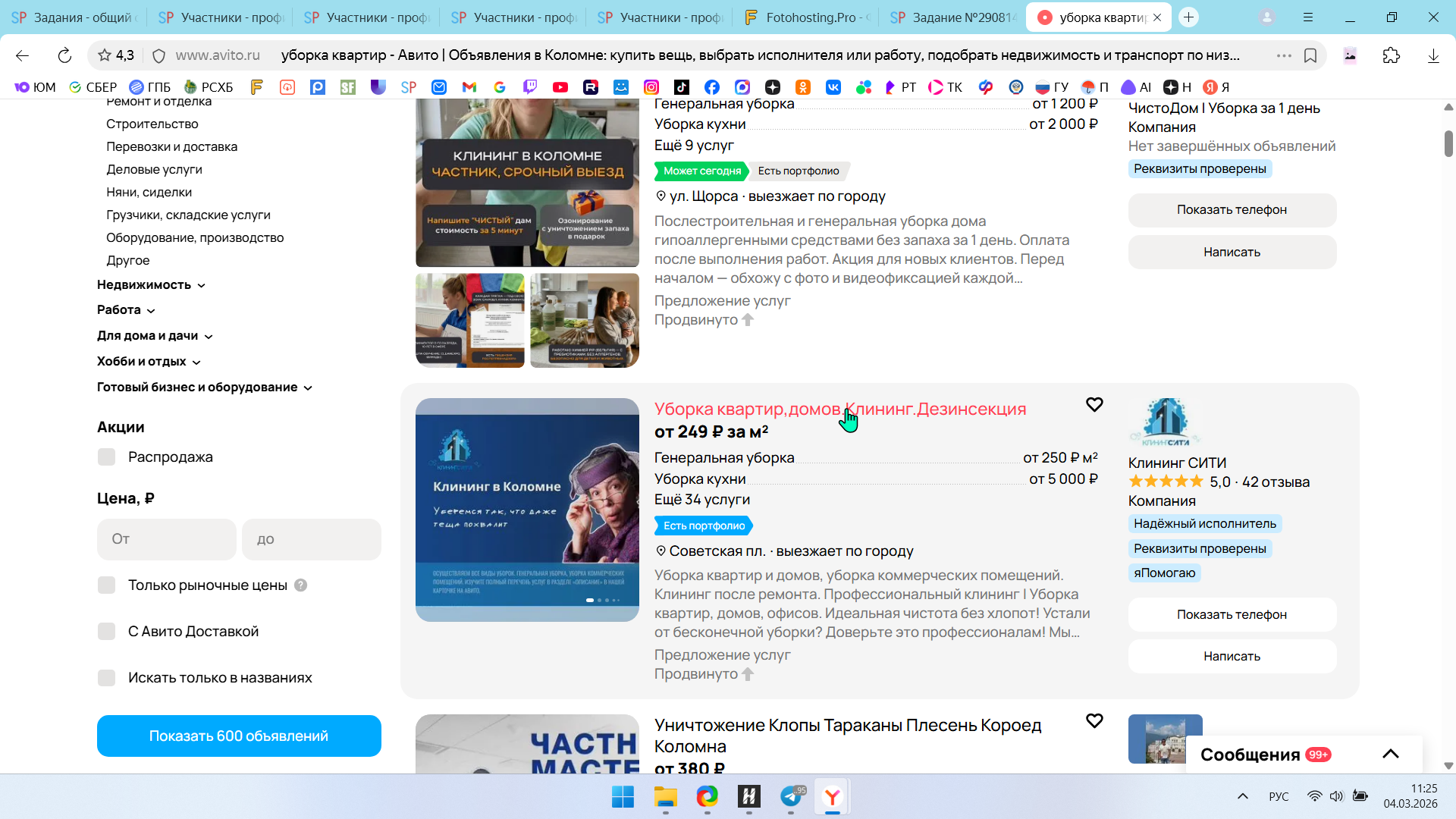Click the bookmark icon in address bar
Image resolution: width=1456 pixels, height=819 pixels.
(1310, 55)
